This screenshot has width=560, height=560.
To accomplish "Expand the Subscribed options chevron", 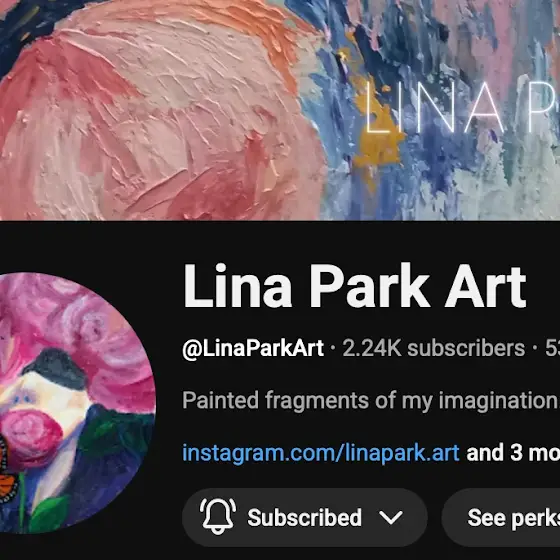I will 391,517.
